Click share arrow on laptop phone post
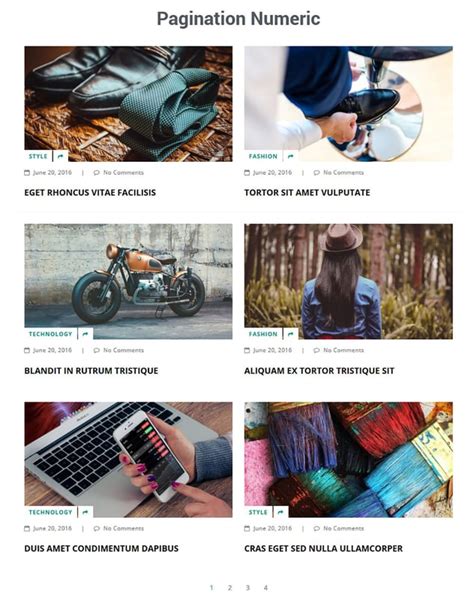Image resolution: width=474 pixels, height=607 pixels. click(x=86, y=512)
